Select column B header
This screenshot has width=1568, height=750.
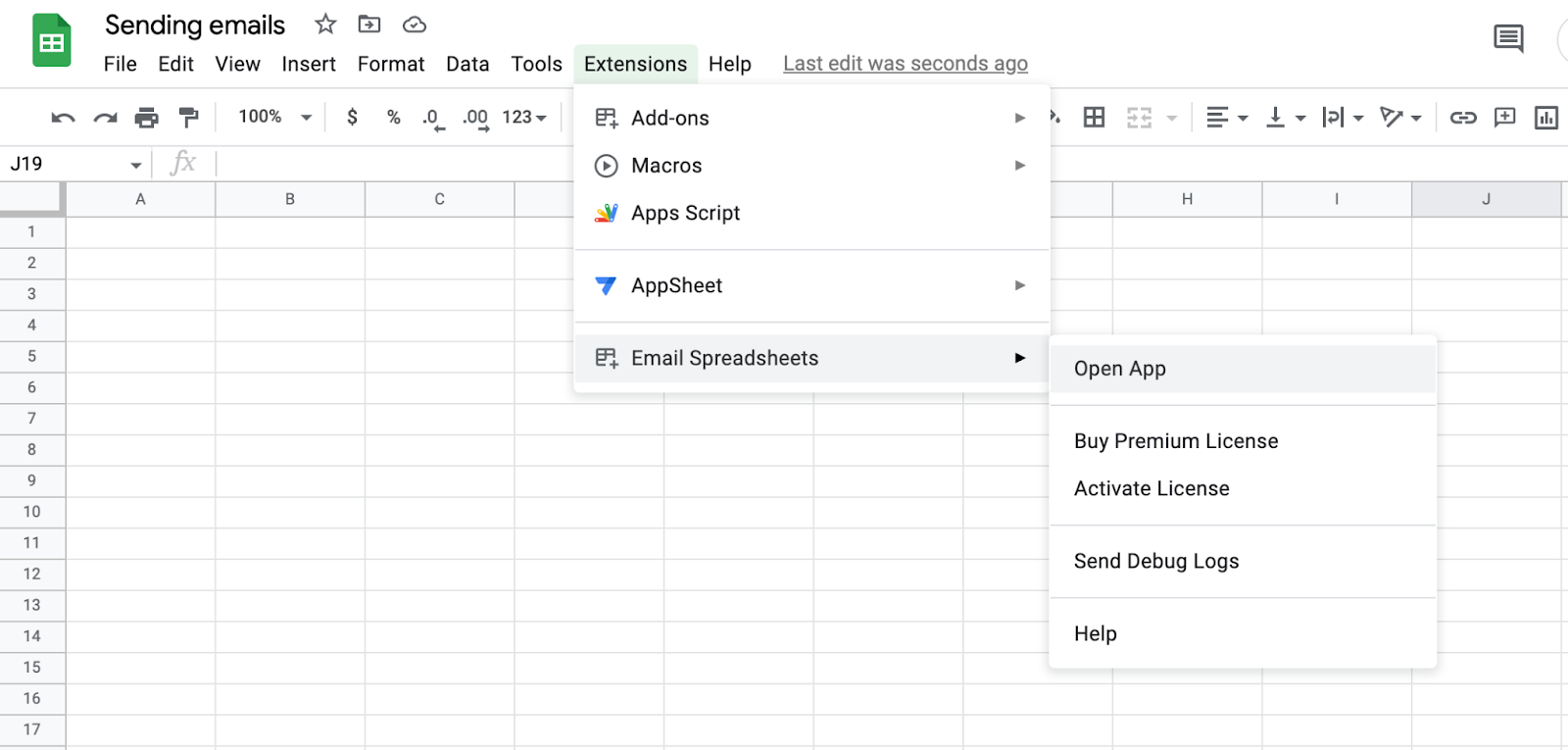[x=290, y=199]
